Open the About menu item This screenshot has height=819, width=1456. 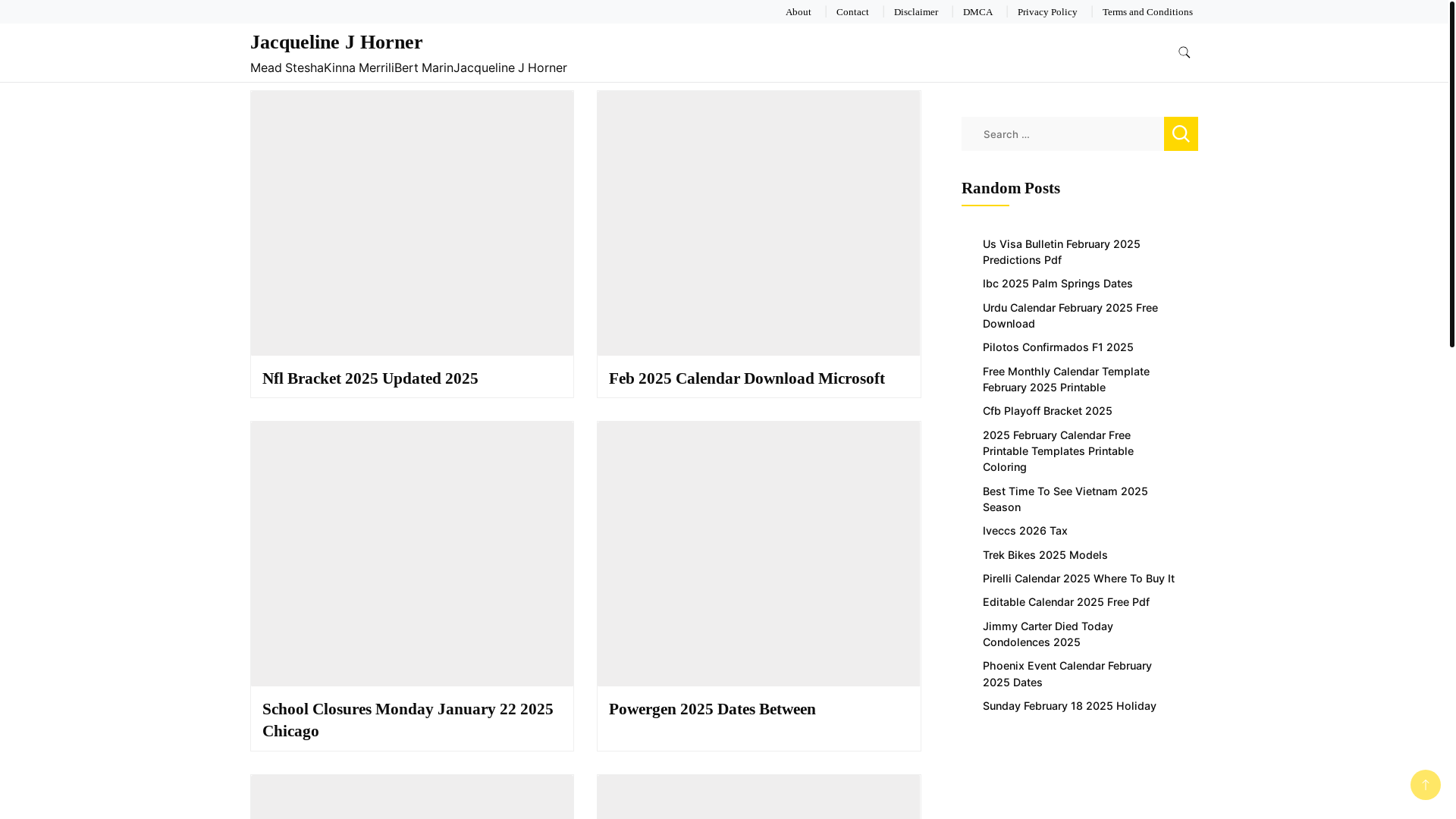pyautogui.click(x=798, y=12)
